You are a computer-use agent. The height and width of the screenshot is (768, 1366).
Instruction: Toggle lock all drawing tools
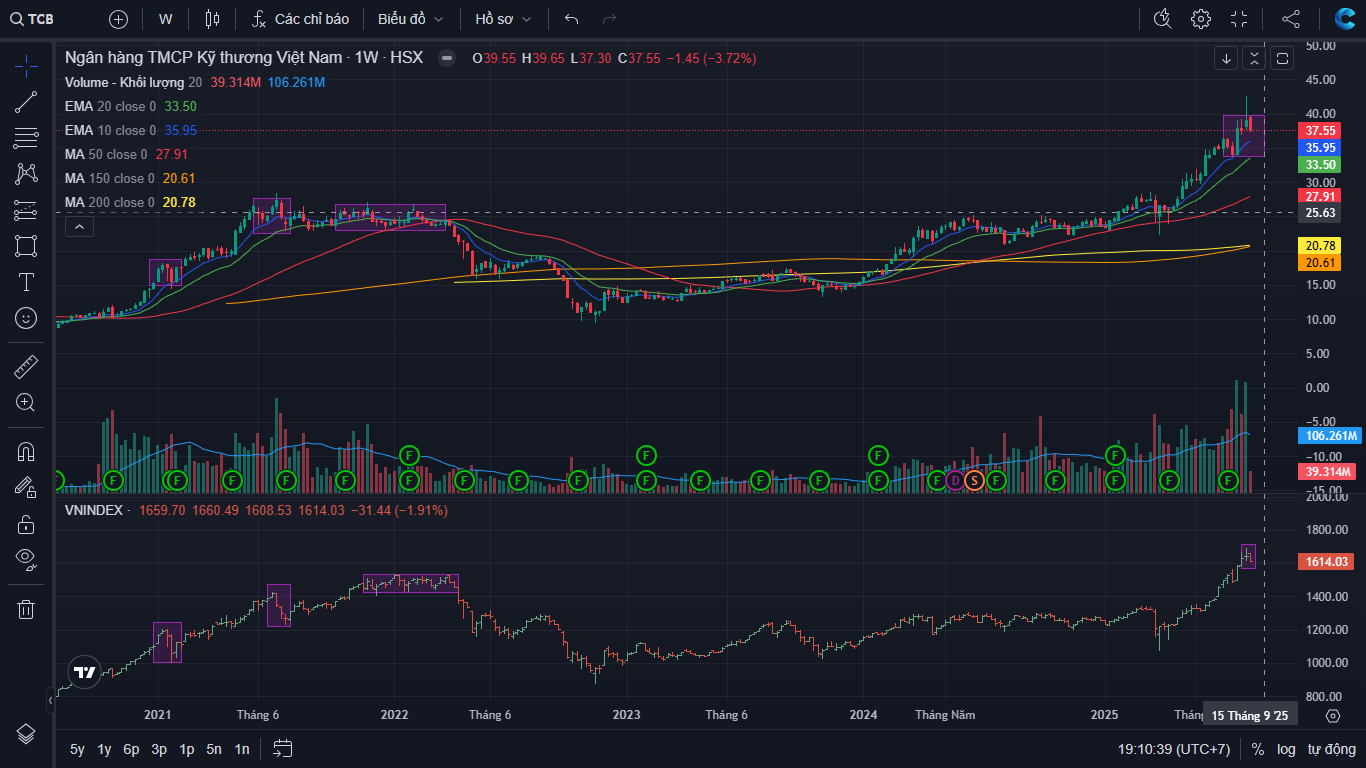26,523
